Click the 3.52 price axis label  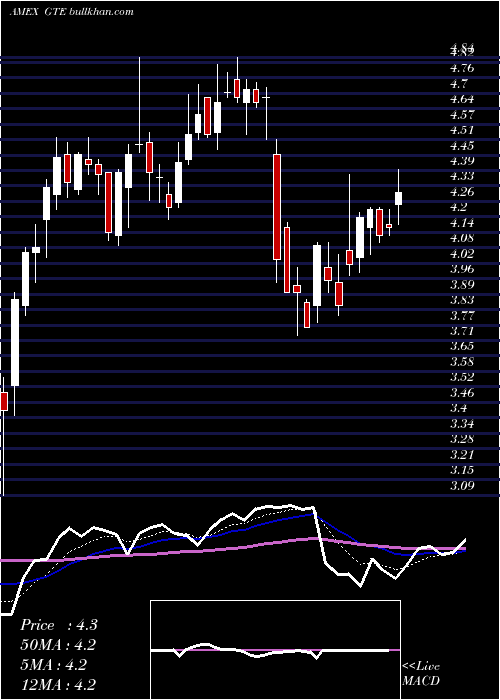coord(464,377)
